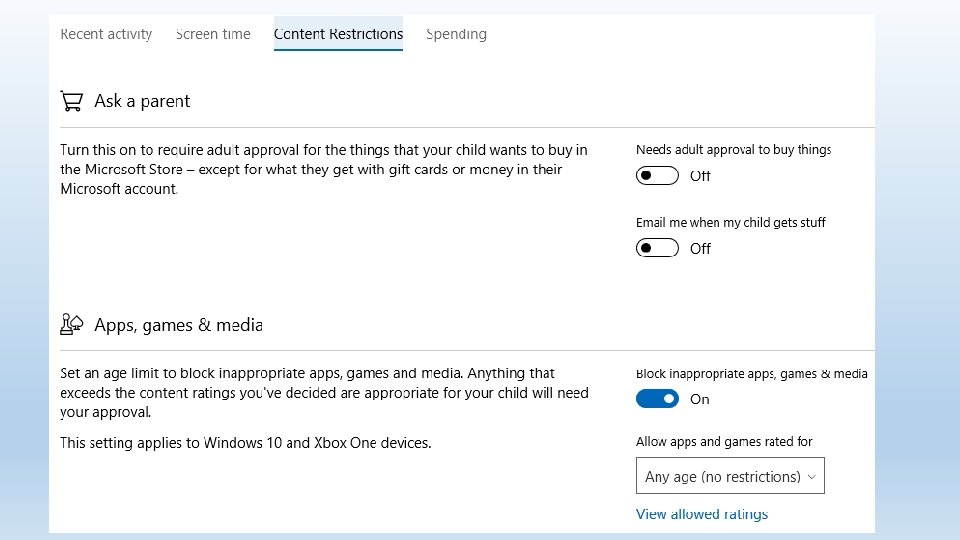Click the Ask a parent heading
The image size is (960, 540).
(x=141, y=101)
